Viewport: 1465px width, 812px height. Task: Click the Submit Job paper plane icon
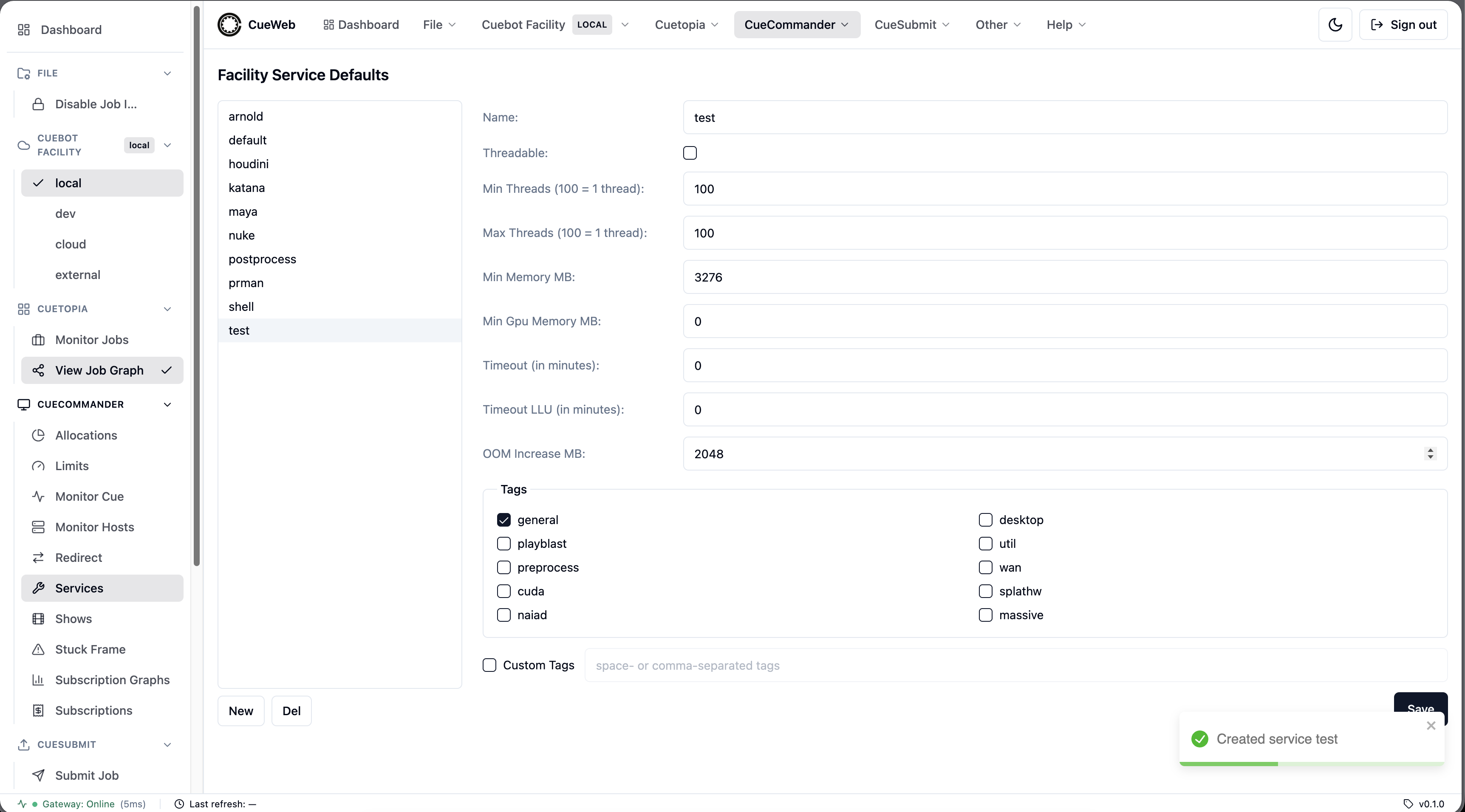coord(38,775)
